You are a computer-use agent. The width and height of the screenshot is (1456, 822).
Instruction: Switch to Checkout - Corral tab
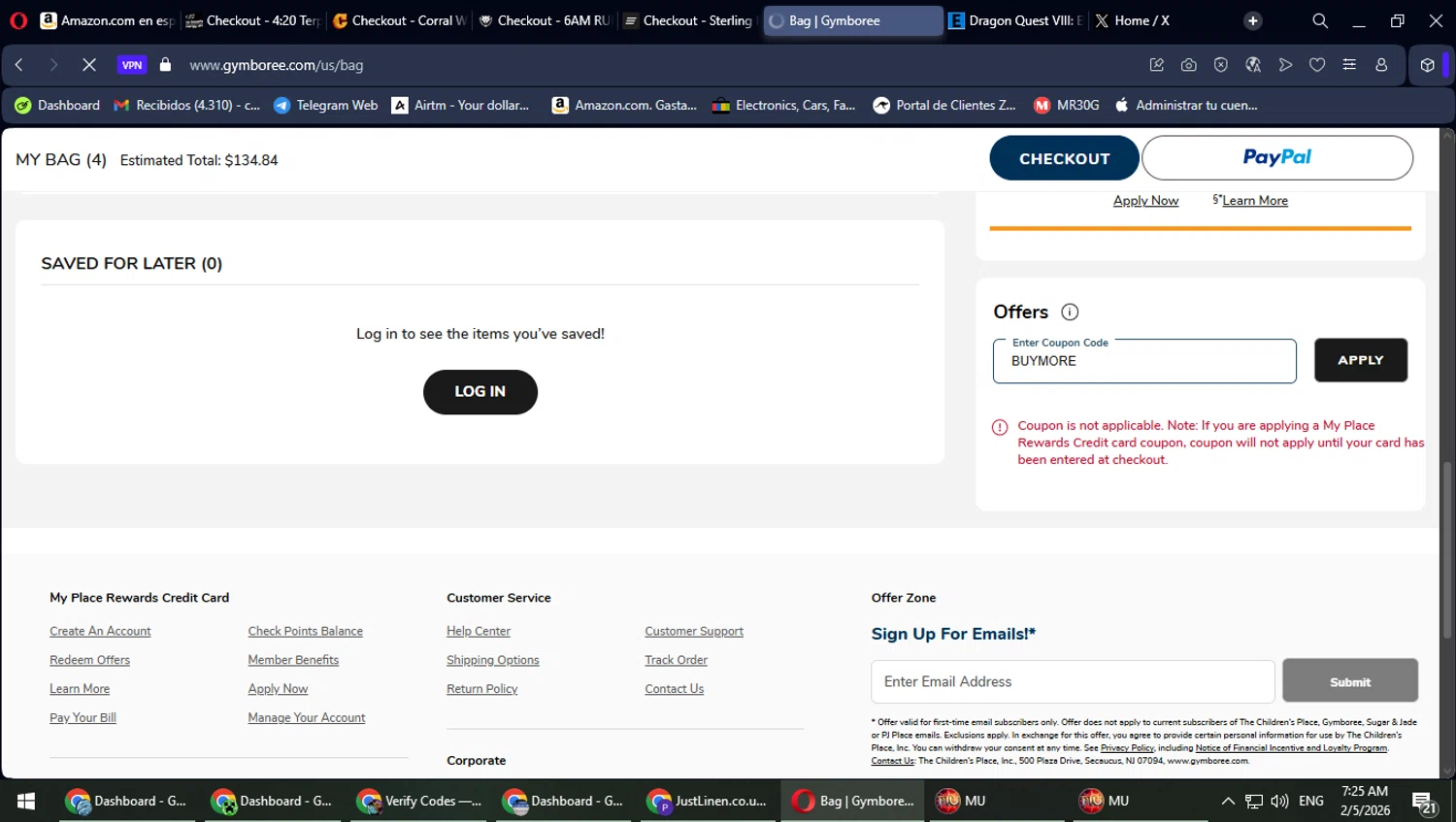tap(399, 20)
